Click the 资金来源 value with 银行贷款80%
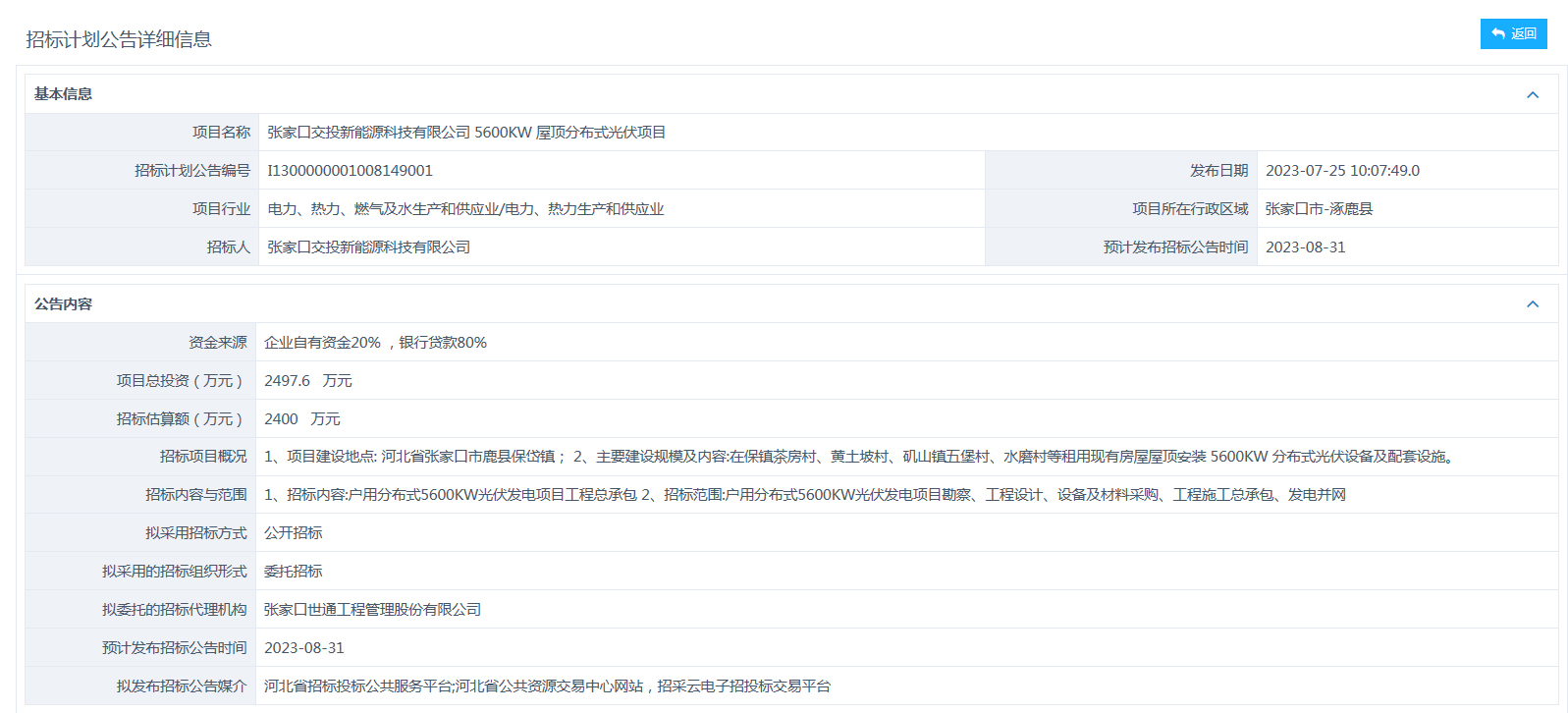1568x713 pixels. [x=375, y=343]
